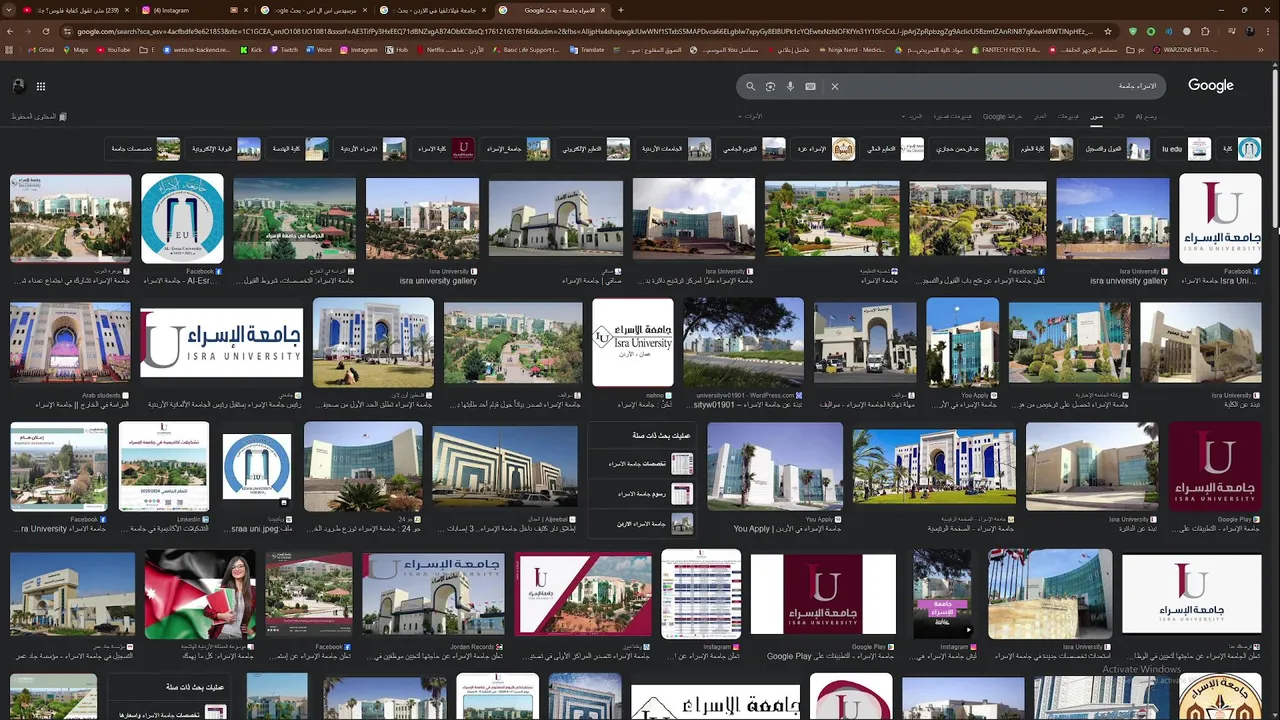Select the 'عبدالرحمن حجازي' suggestion chip
The width and height of the screenshot is (1280, 720).
pos(968,149)
